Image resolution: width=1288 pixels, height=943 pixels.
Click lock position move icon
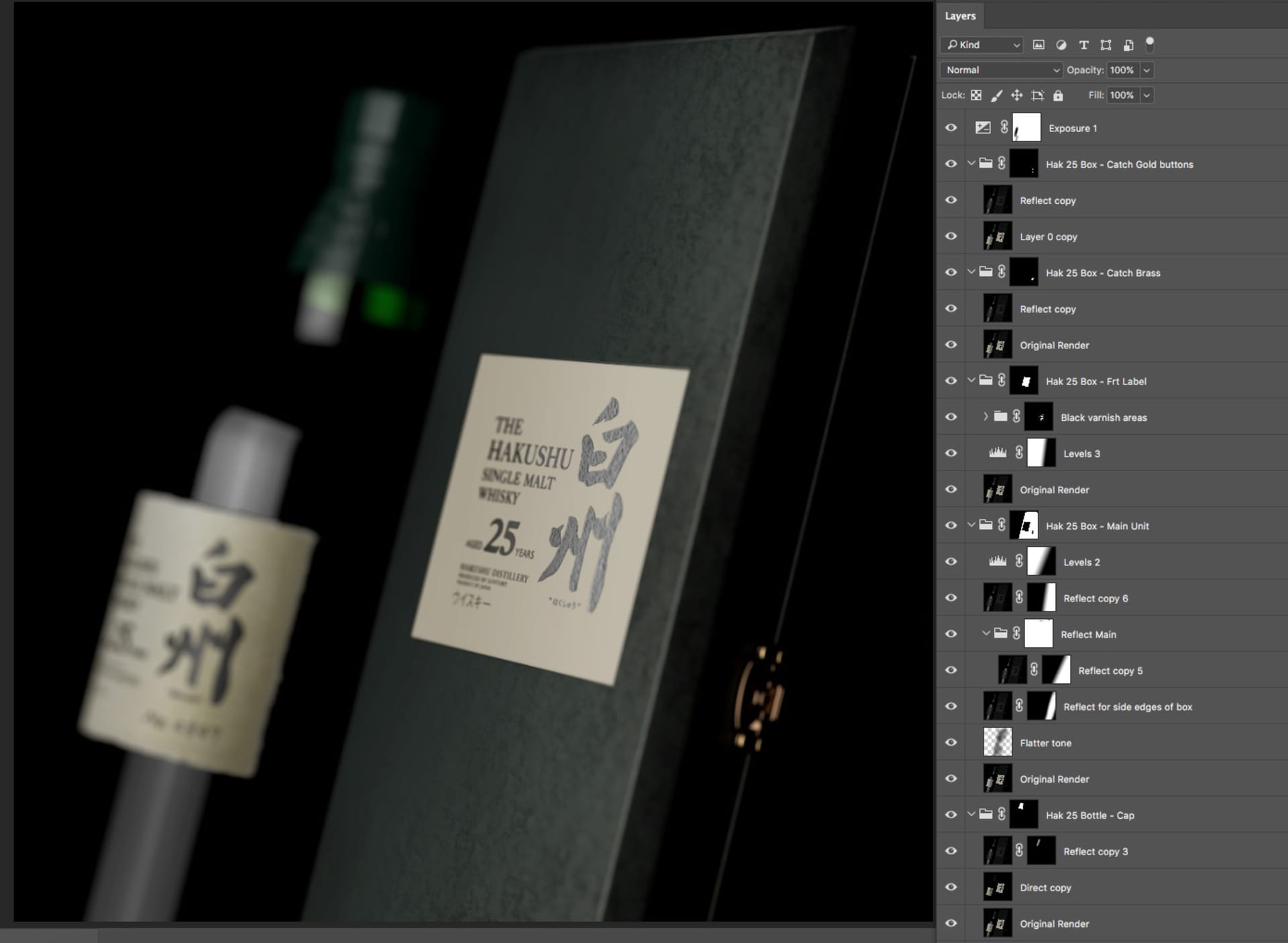1017,95
